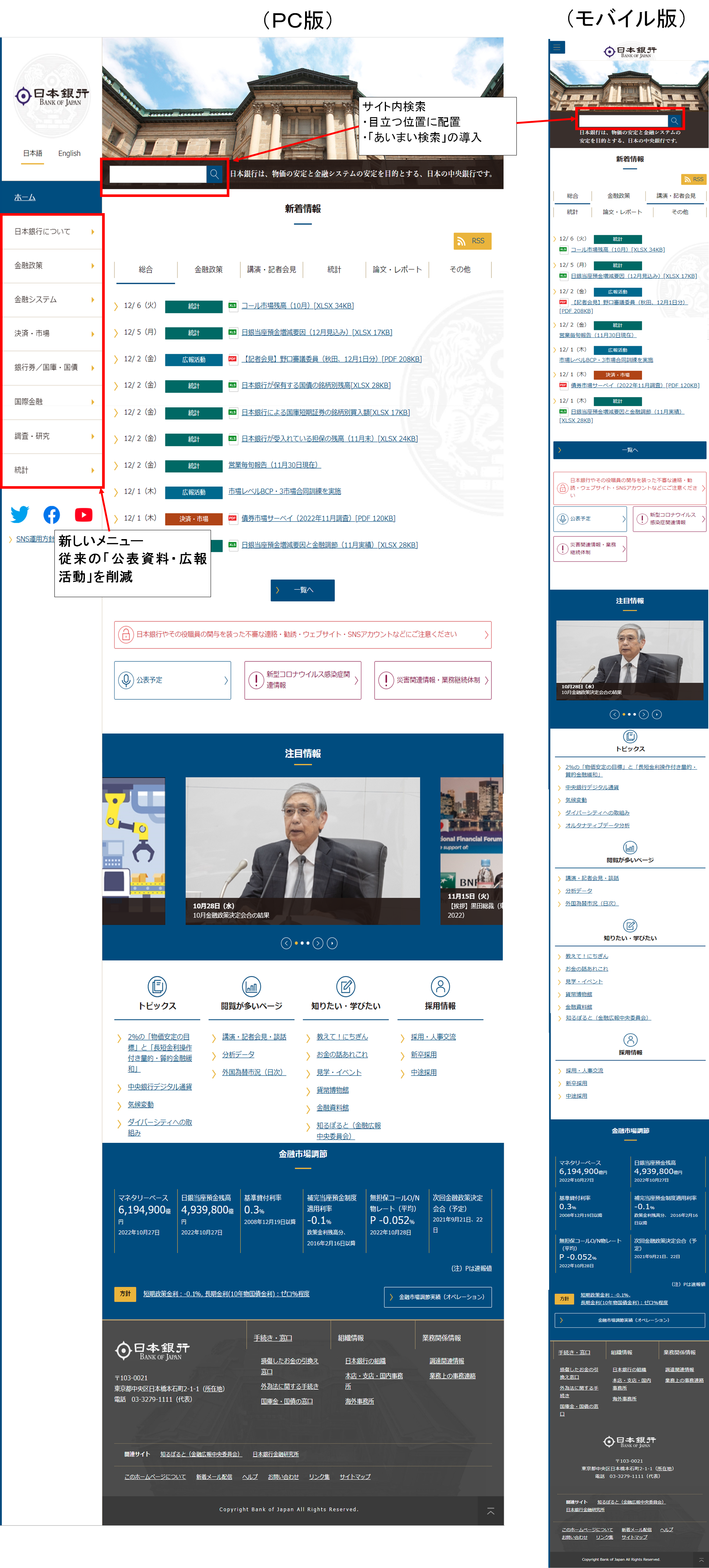709x1568 pixels.
Task: Open 営業毎旬報告（11月30日現在）link in PC
Action: [275, 465]
